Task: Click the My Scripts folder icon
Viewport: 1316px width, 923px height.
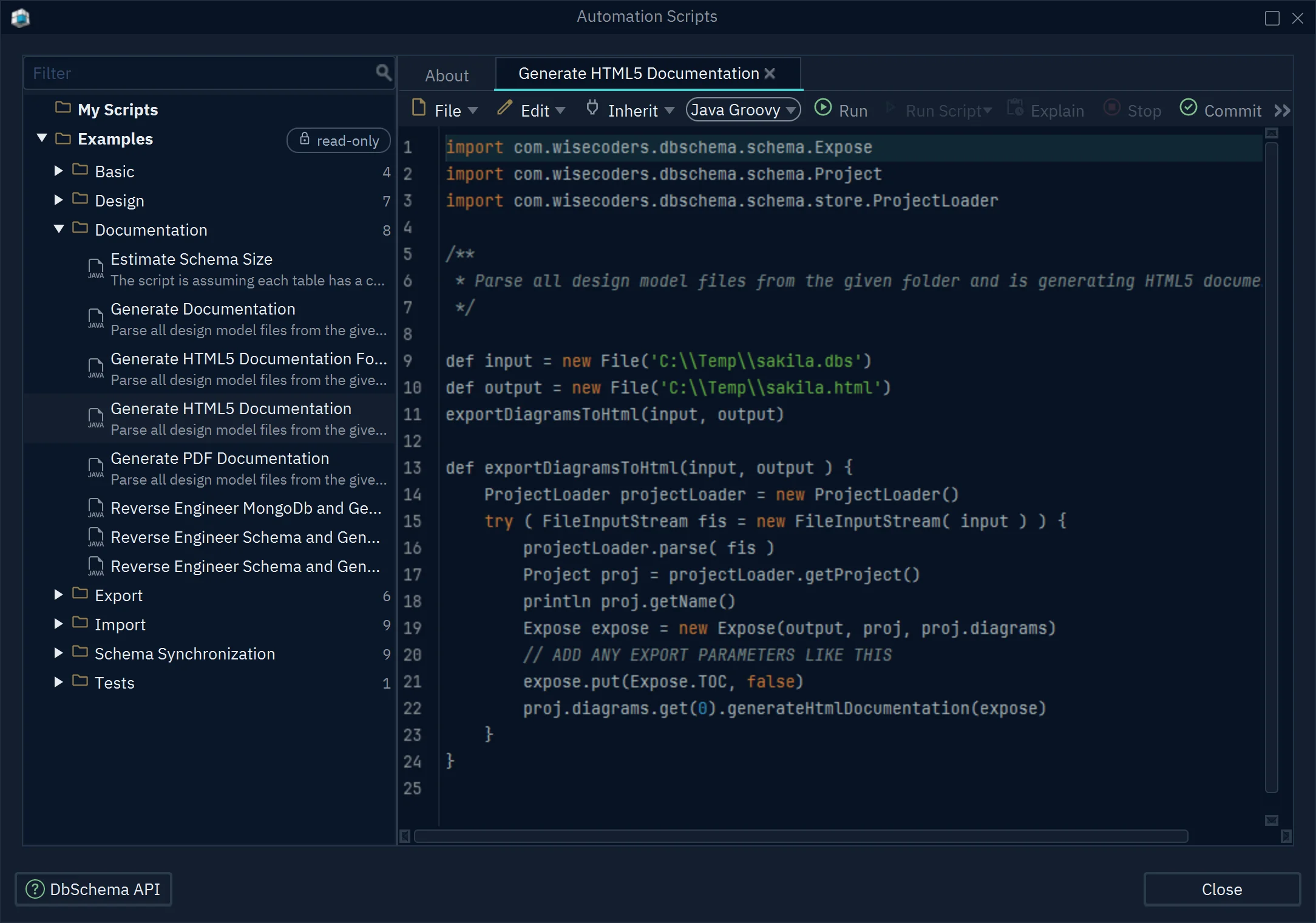Action: (x=63, y=107)
